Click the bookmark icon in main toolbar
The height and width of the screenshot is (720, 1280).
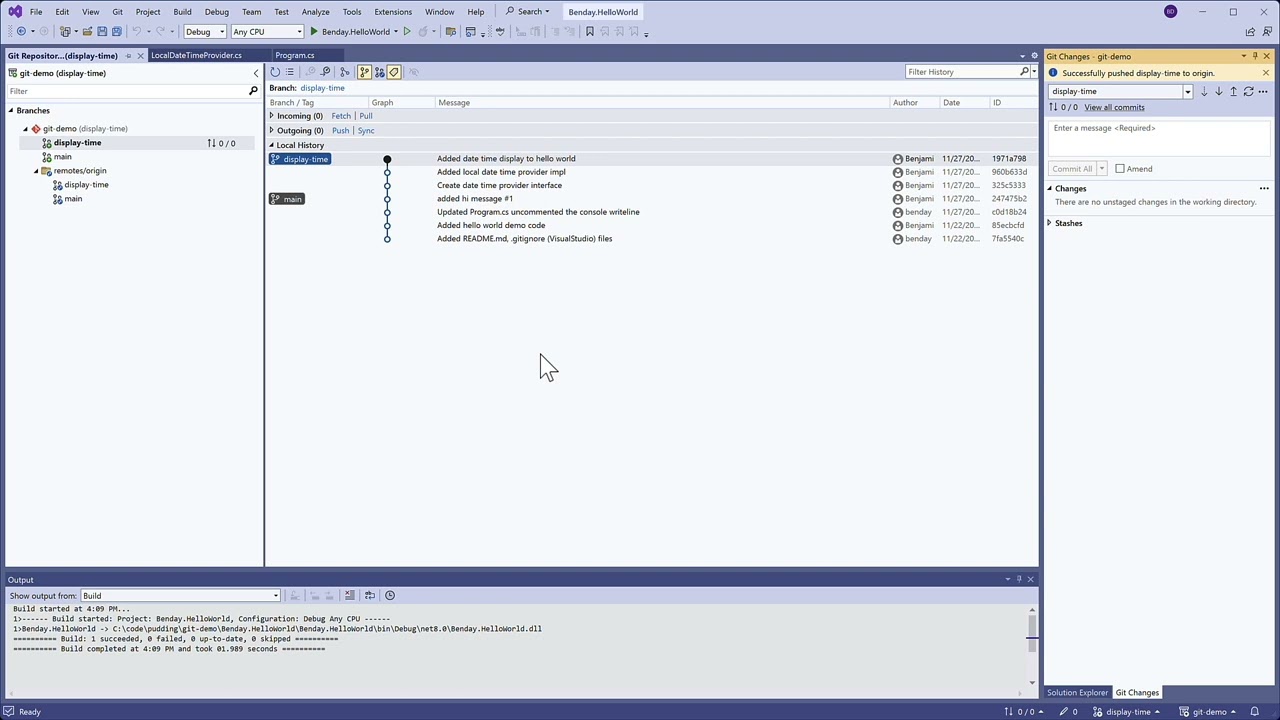coord(590,32)
